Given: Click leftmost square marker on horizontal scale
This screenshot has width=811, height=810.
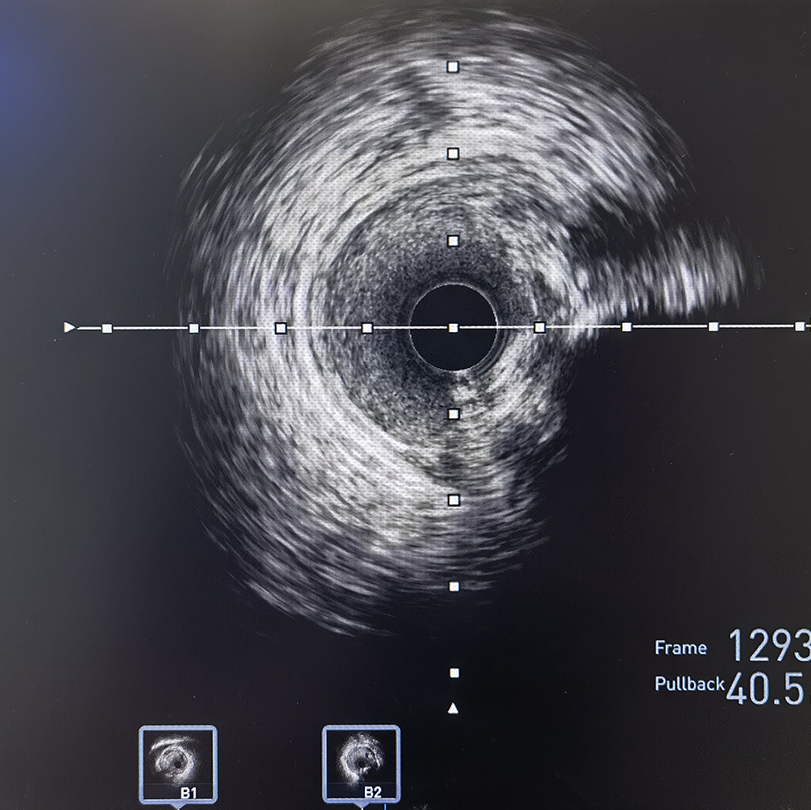Looking at the screenshot, I should click(107, 328).
